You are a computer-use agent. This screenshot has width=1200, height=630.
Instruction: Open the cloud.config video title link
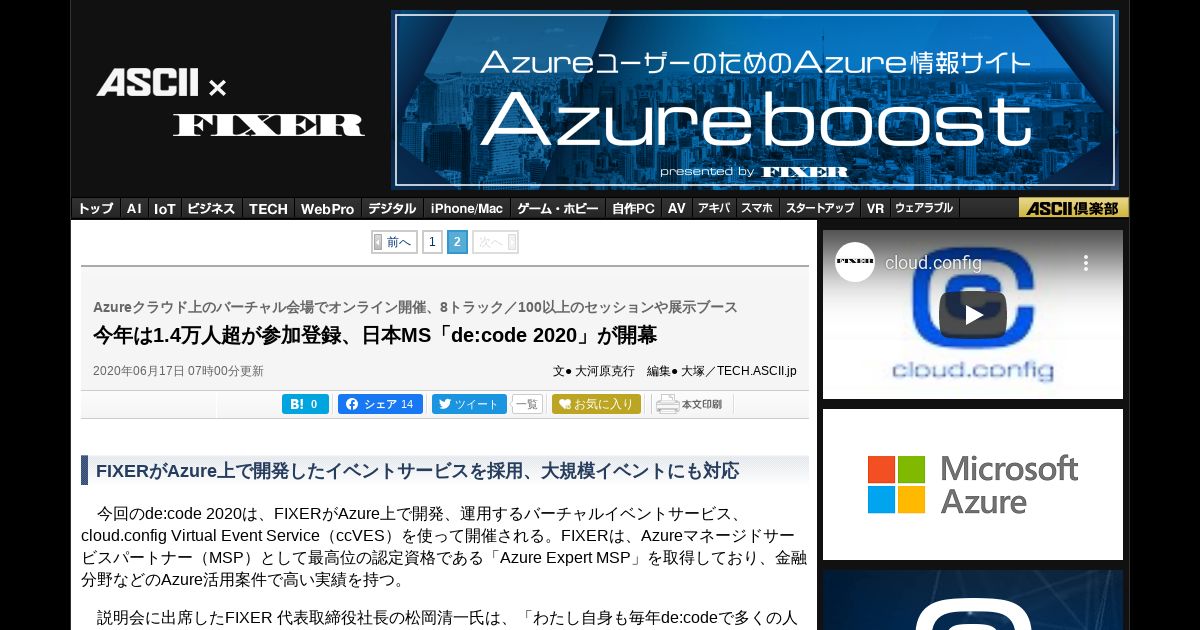point(933,263)
